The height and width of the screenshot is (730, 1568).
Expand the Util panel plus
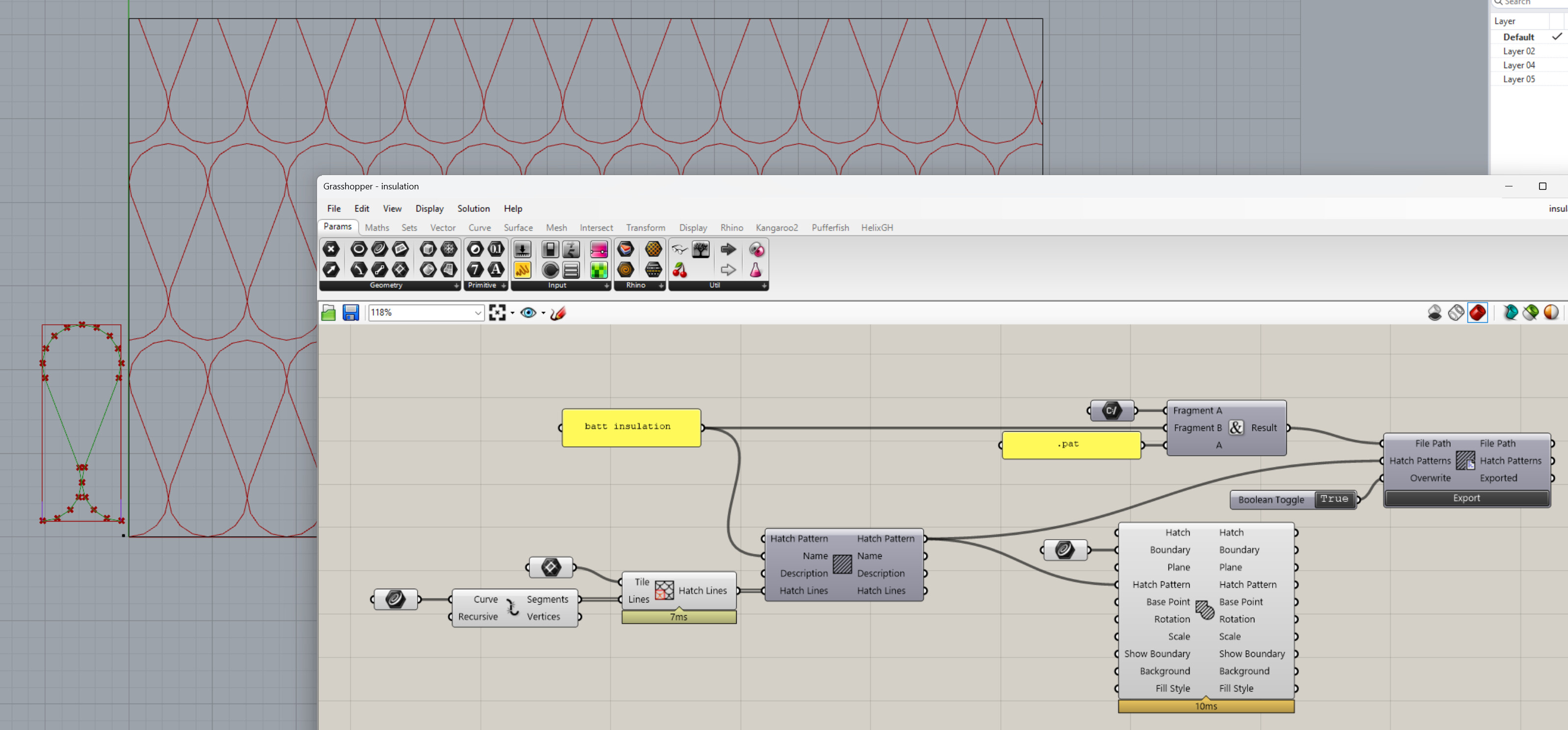click(x=764, y=286)
